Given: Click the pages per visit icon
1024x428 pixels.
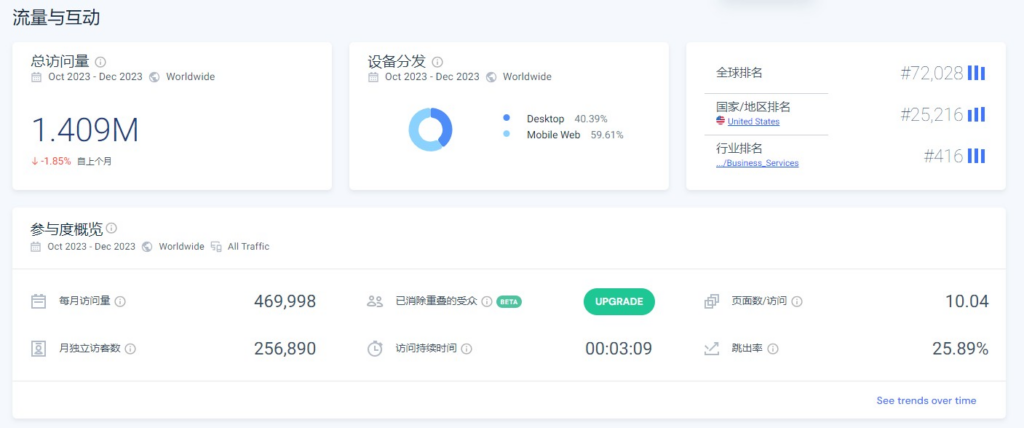Looking at the screenshot, I should tap(711, 302).
